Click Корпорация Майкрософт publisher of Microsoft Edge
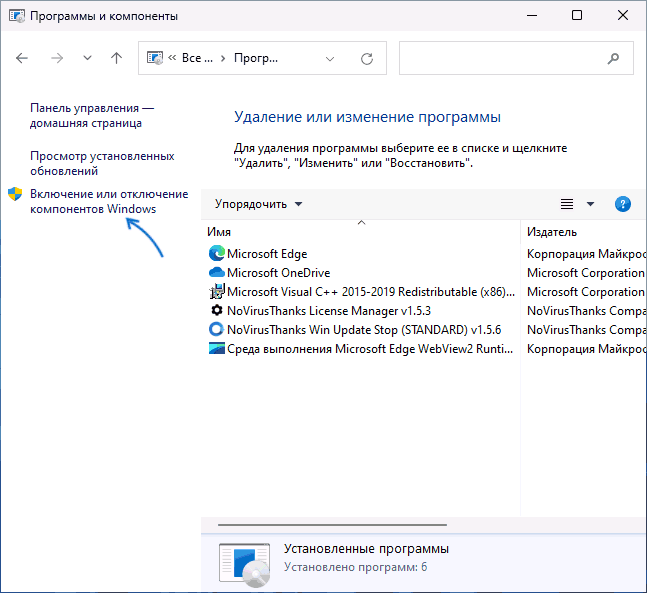This screenshot has width=647, height=593. pyautogui.click(x=586, y=254)
